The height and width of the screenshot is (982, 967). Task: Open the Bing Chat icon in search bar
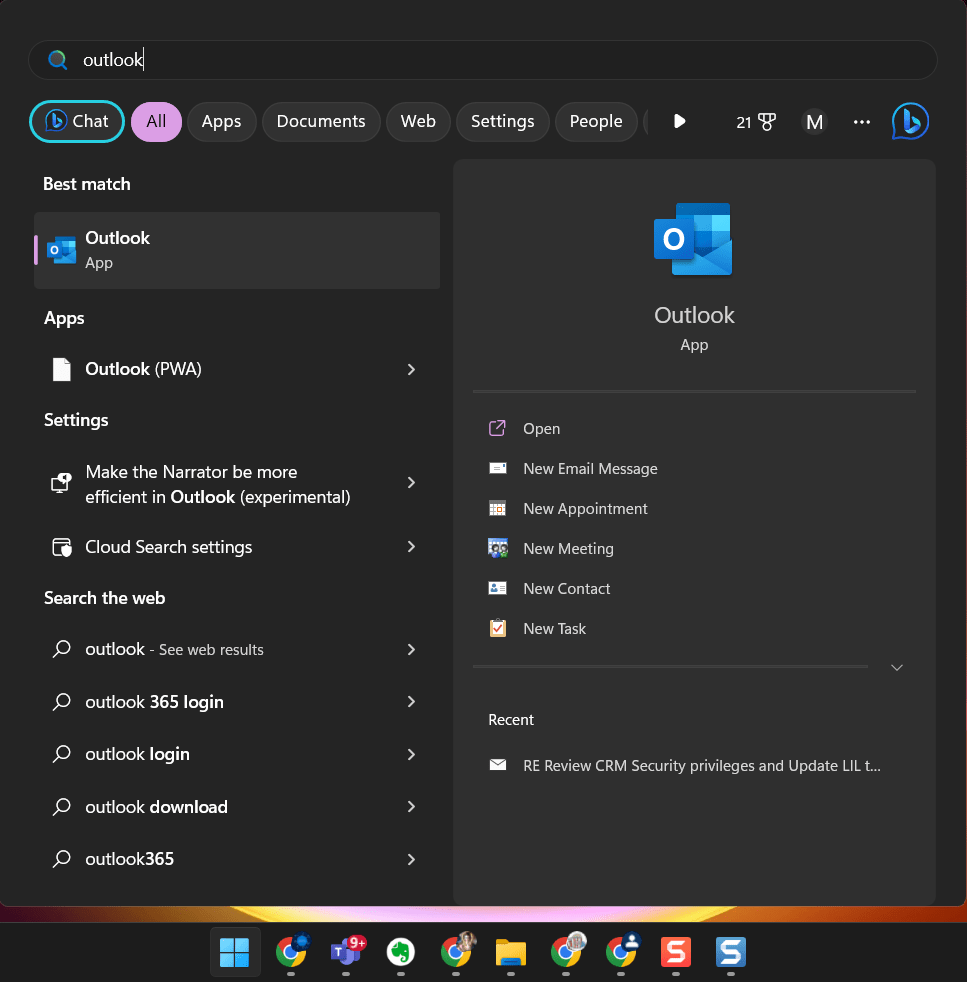[x=910, y=121]
